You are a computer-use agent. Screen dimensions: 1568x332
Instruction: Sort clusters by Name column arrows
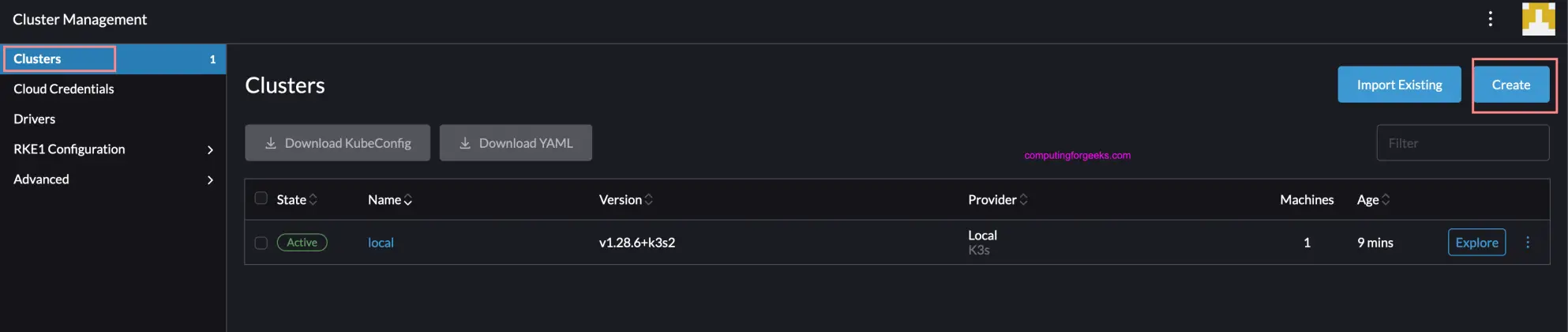point(408,200)
